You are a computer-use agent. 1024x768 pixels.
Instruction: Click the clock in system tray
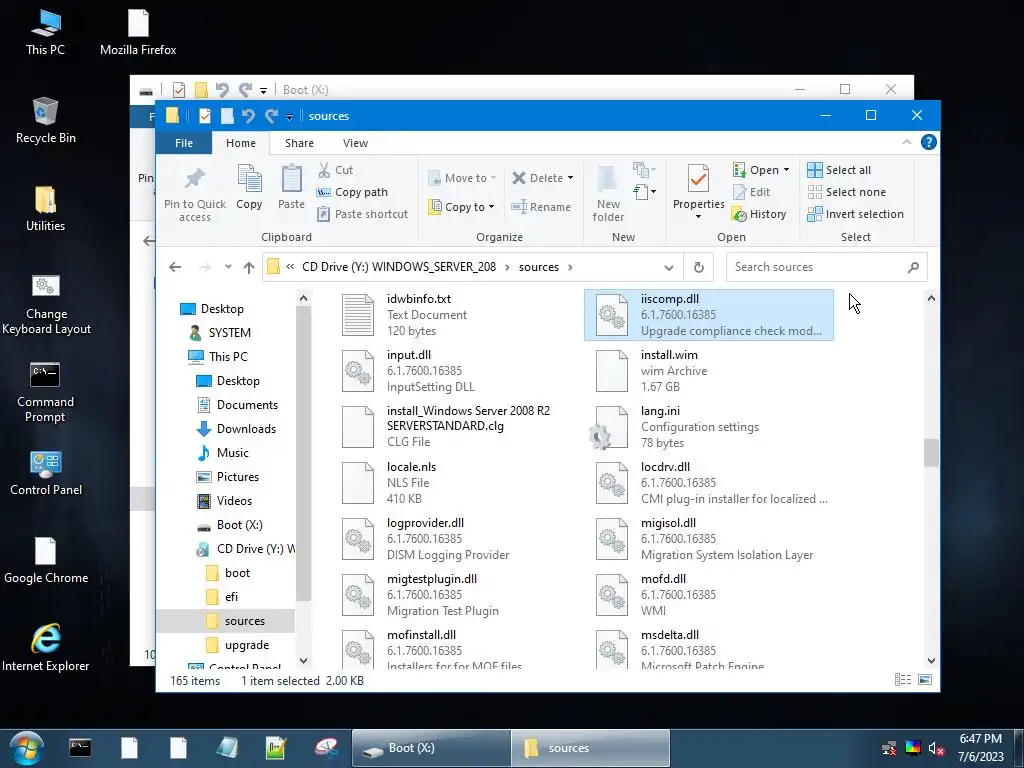point(981,748)
